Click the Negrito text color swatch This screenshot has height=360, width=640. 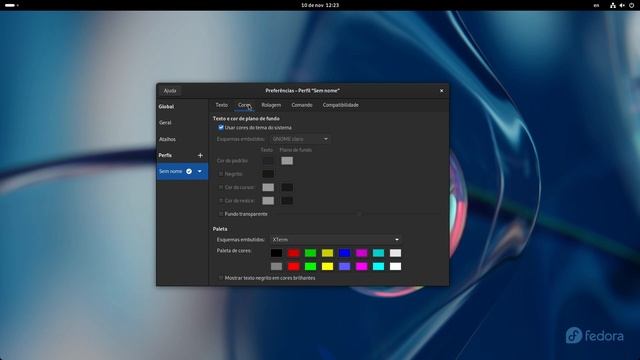tap(268, 174)
